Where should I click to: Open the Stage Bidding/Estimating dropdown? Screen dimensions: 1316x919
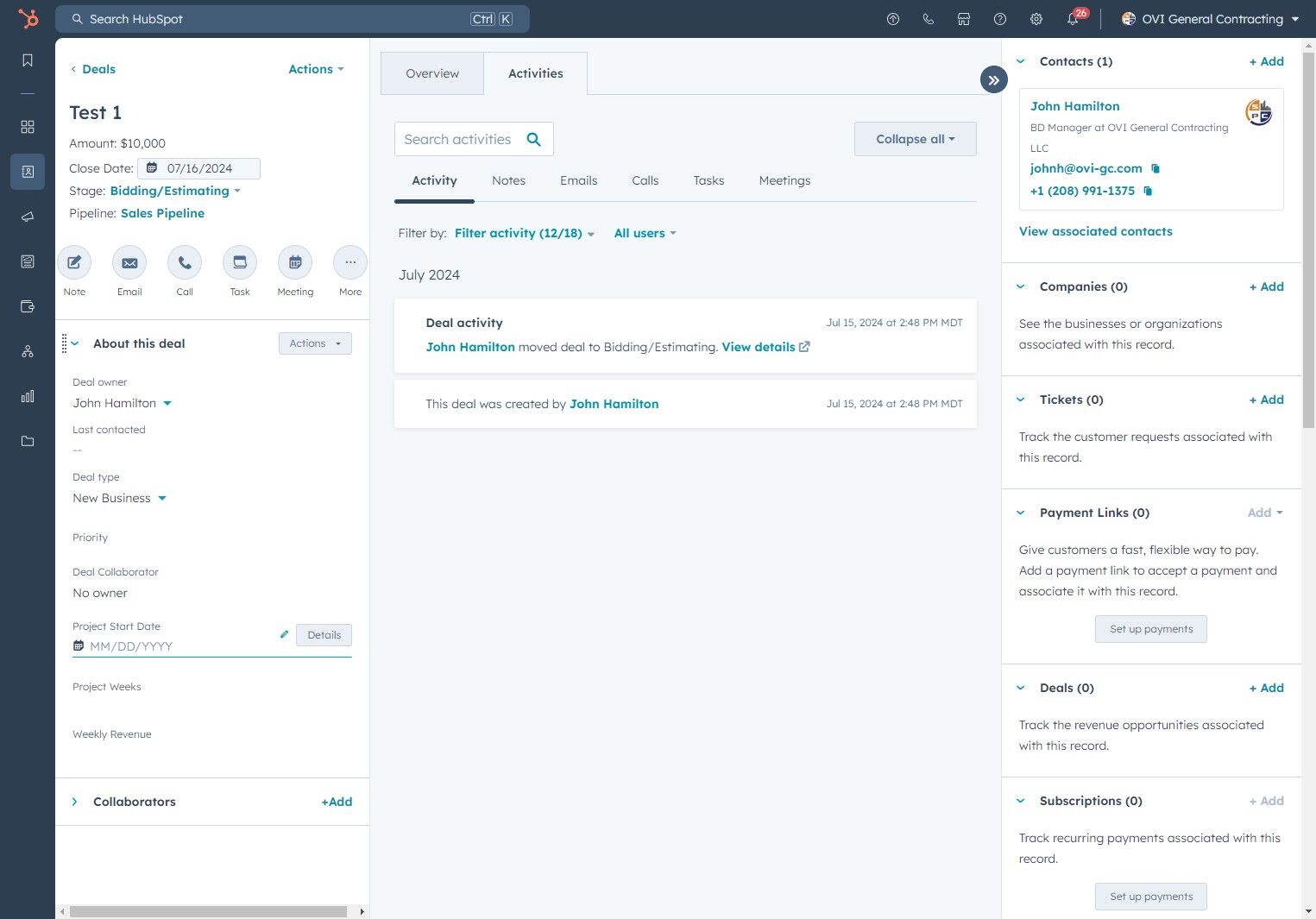(175, 191)
